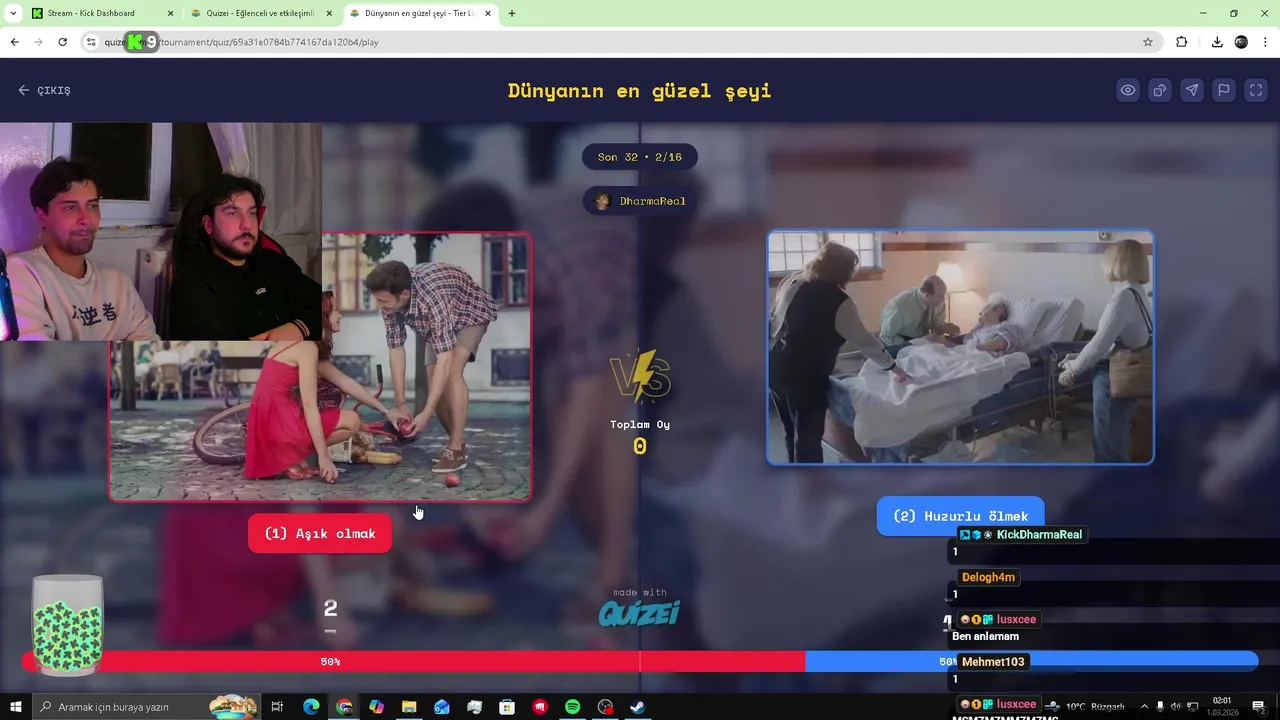
Task: Open the site information icon in address bar
Action: pos(91,42)
